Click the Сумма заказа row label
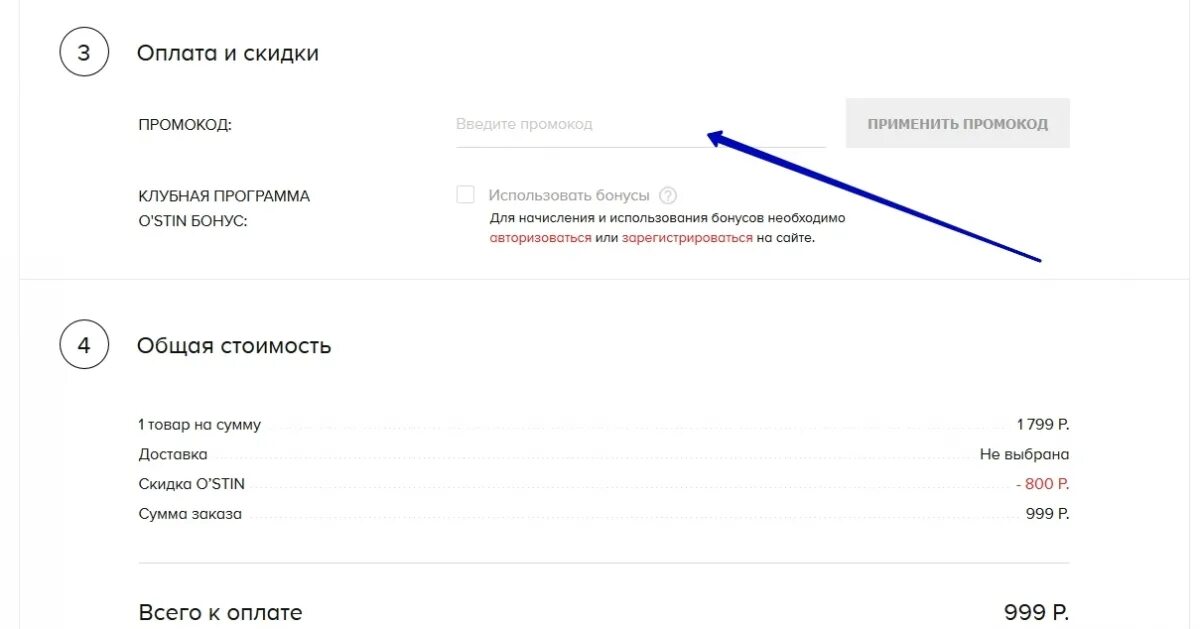The image size is (1200, 629). point(190,514)
